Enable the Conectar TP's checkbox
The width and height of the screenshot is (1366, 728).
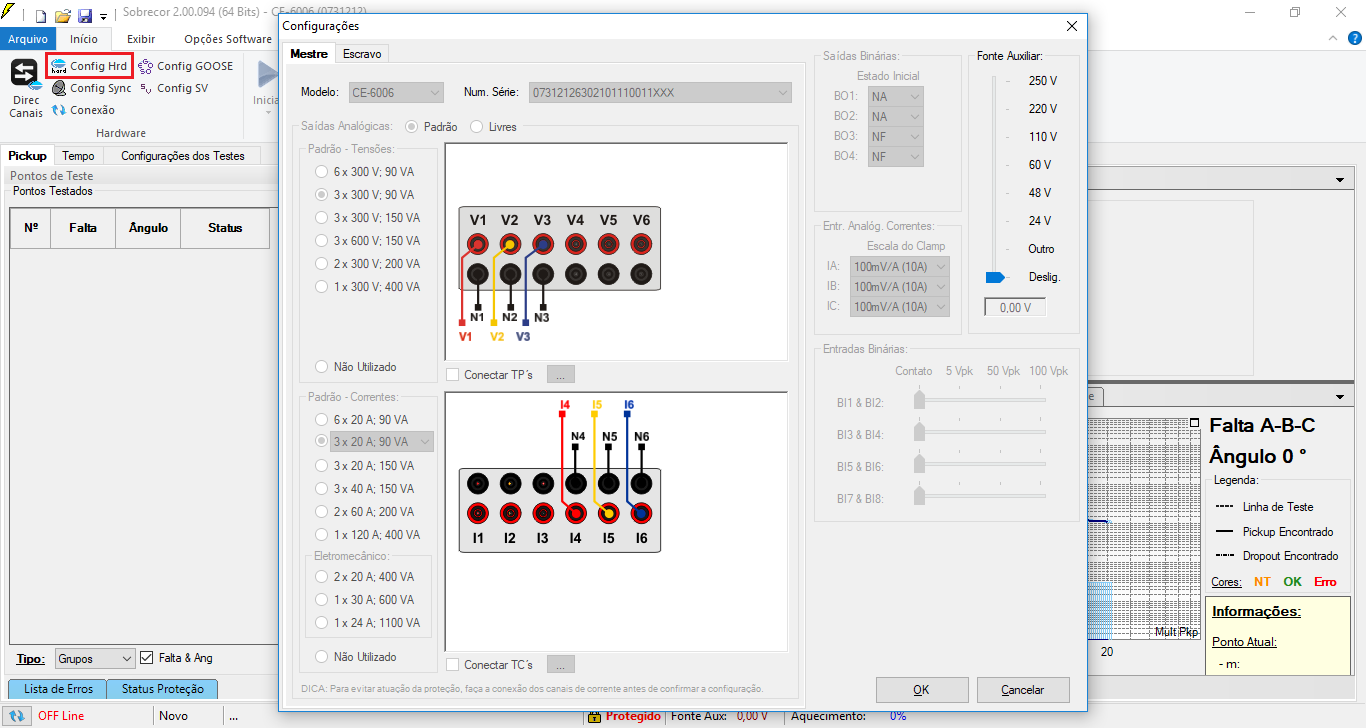click(x=453, y=375)
